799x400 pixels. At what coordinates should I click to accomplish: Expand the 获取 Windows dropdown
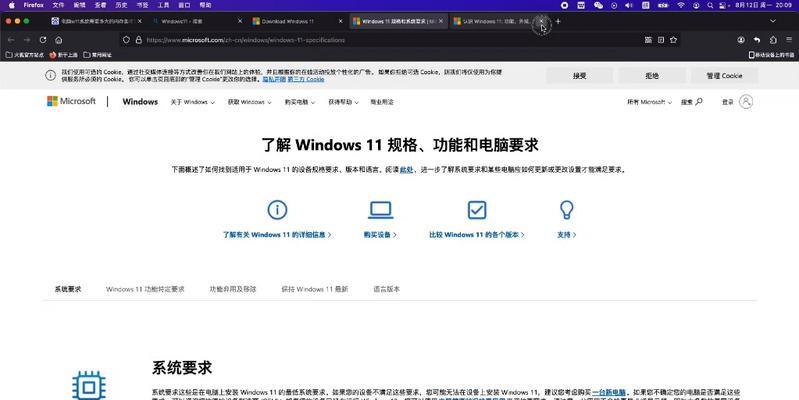[x=249, y=102]
